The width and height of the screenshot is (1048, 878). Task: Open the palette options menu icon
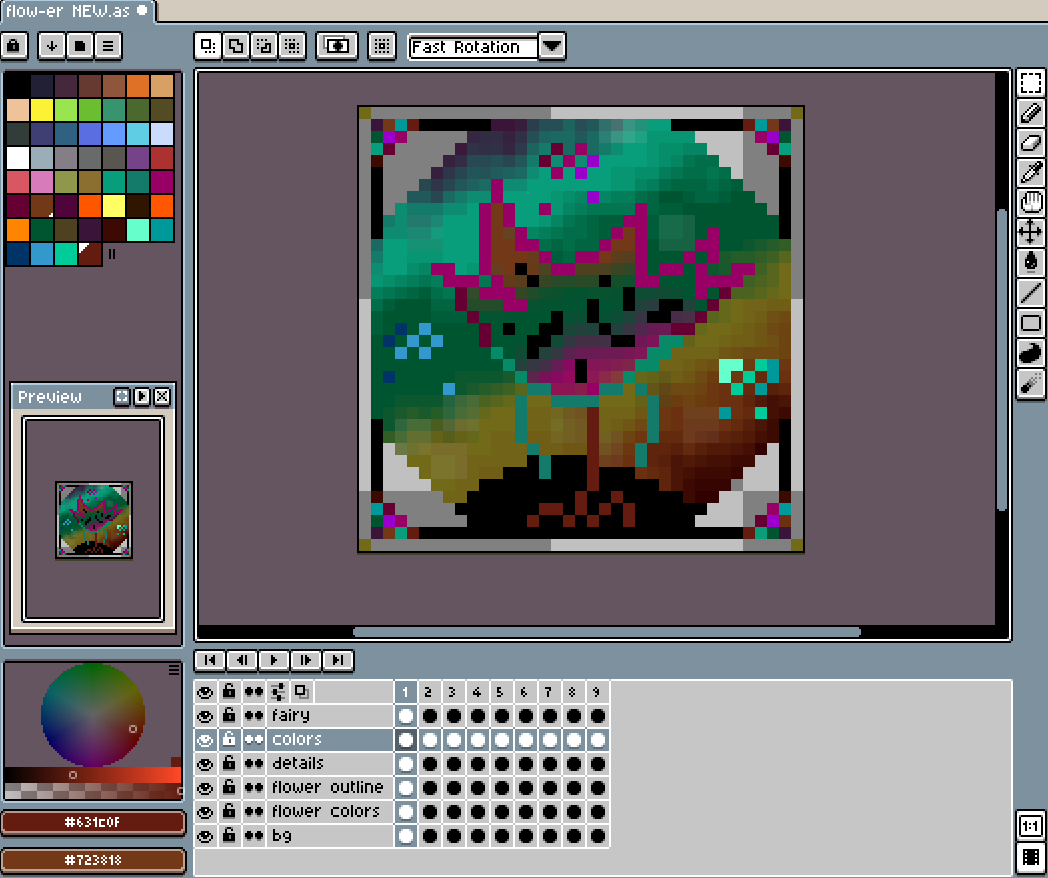(x=108, y=45)
